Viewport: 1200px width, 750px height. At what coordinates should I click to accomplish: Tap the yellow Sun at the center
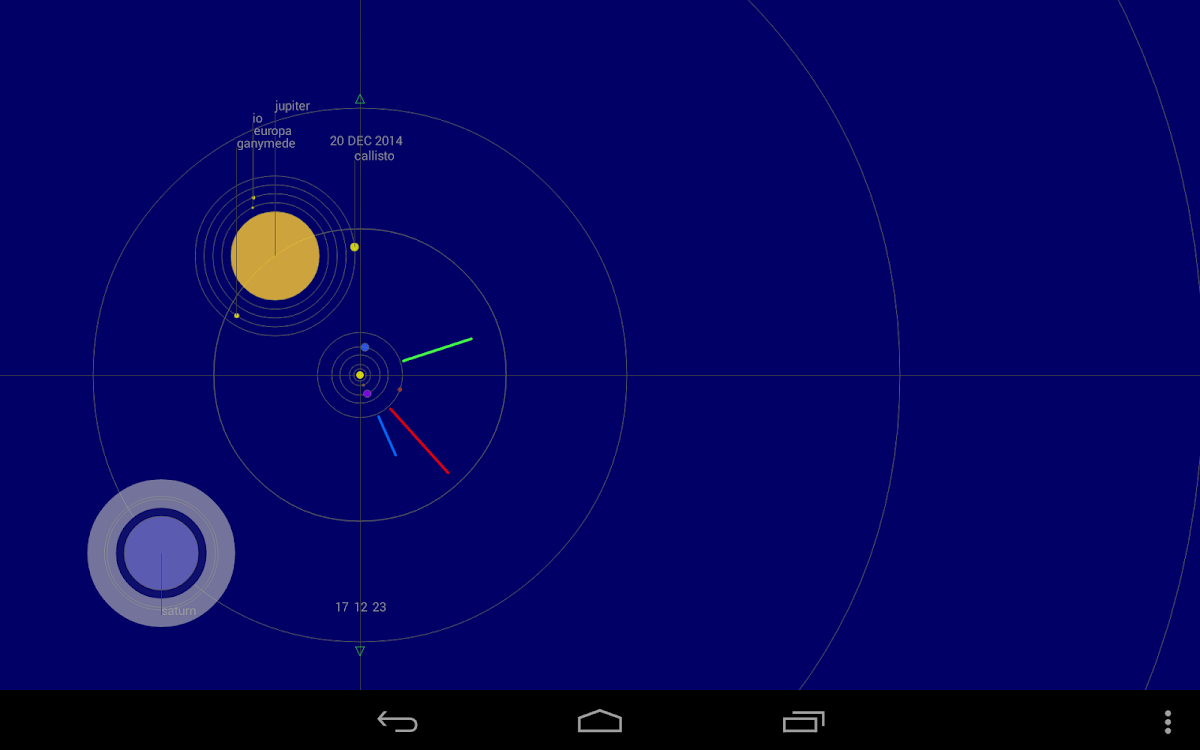pos(360,375)
